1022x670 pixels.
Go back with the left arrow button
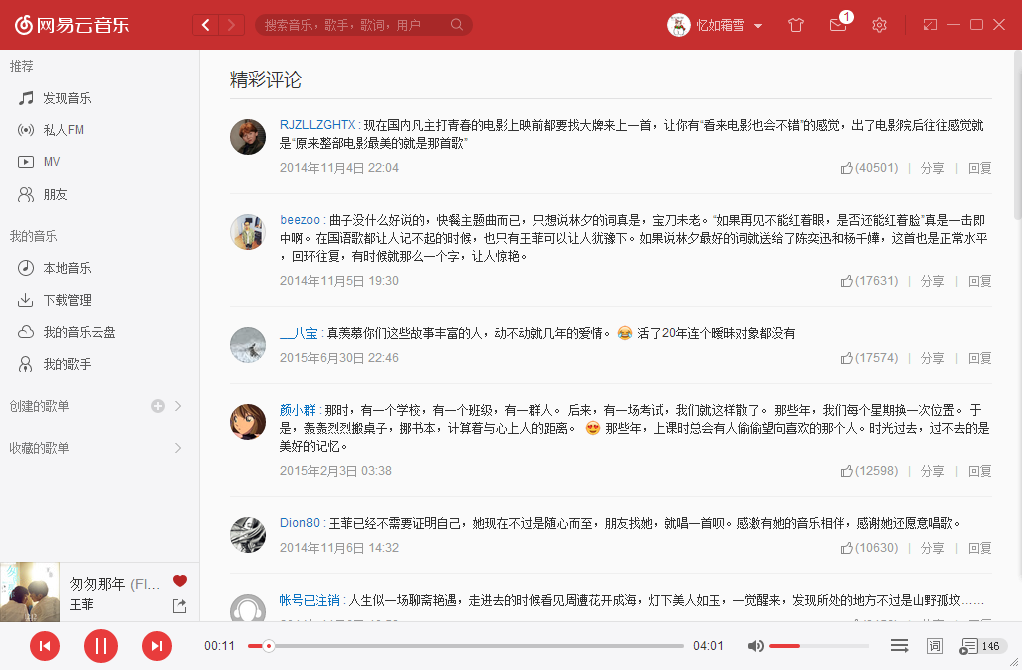pyautogui.click(x=205, y=25)
